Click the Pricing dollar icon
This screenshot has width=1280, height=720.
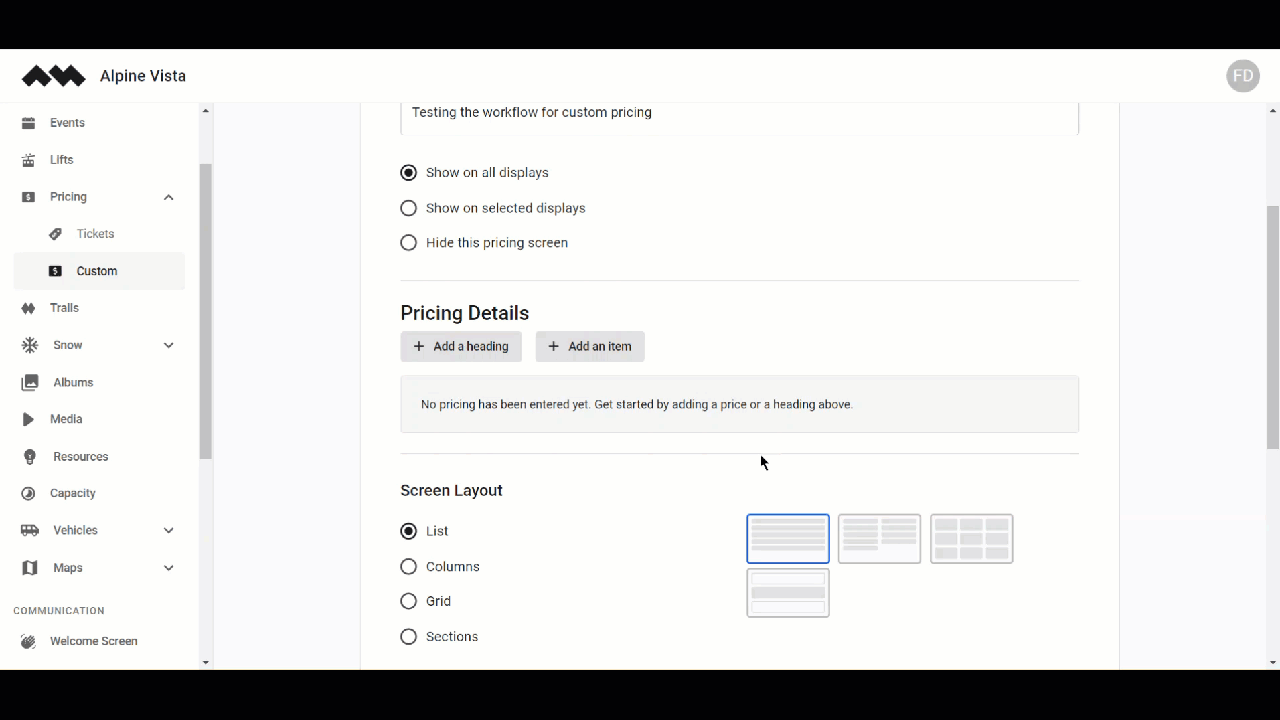point(28,197)
